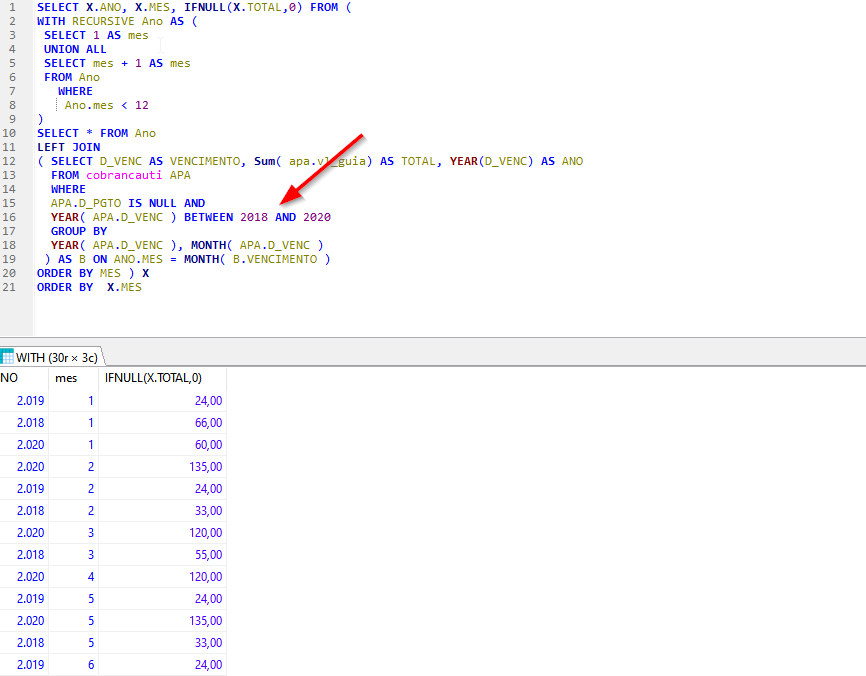
Task: Click line number 16 in the gutter
Action: 10,217
